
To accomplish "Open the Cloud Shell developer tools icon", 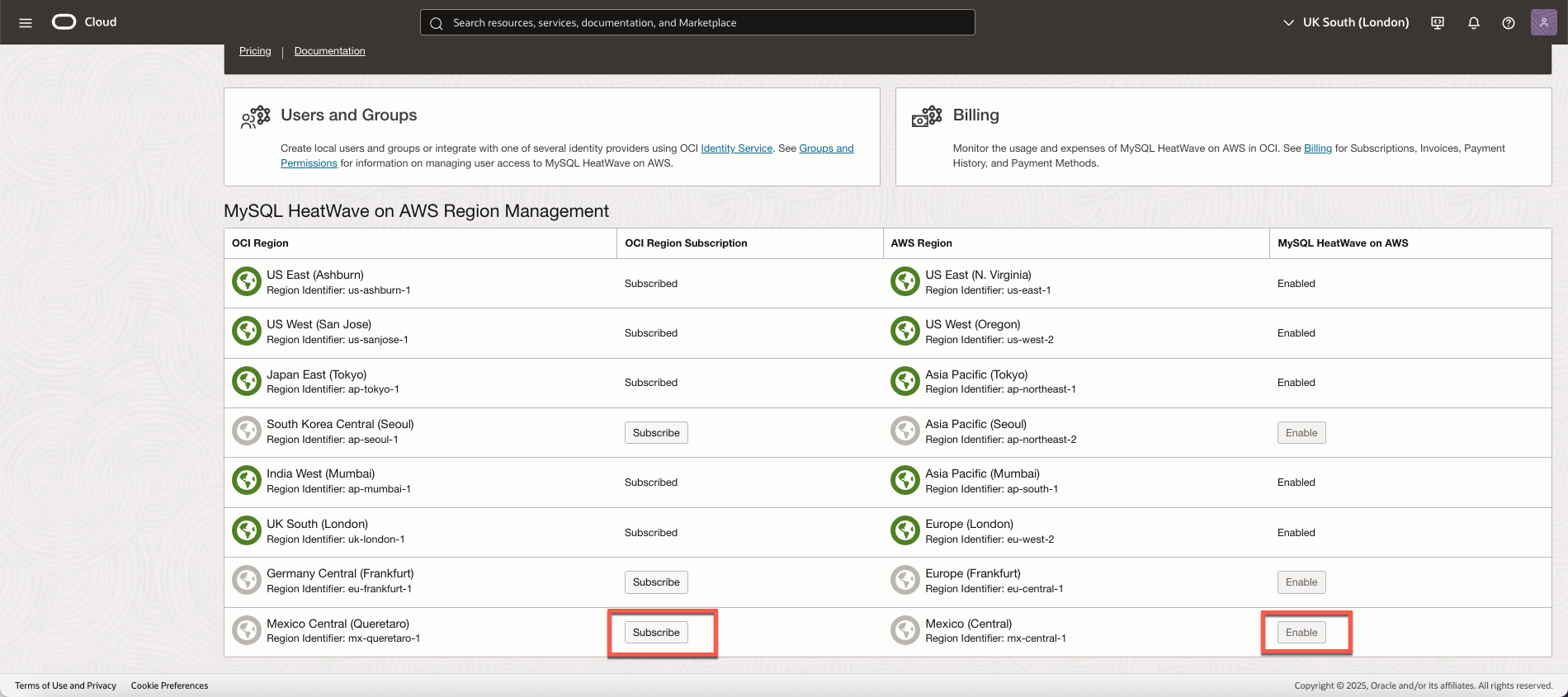I will 1438,23.
